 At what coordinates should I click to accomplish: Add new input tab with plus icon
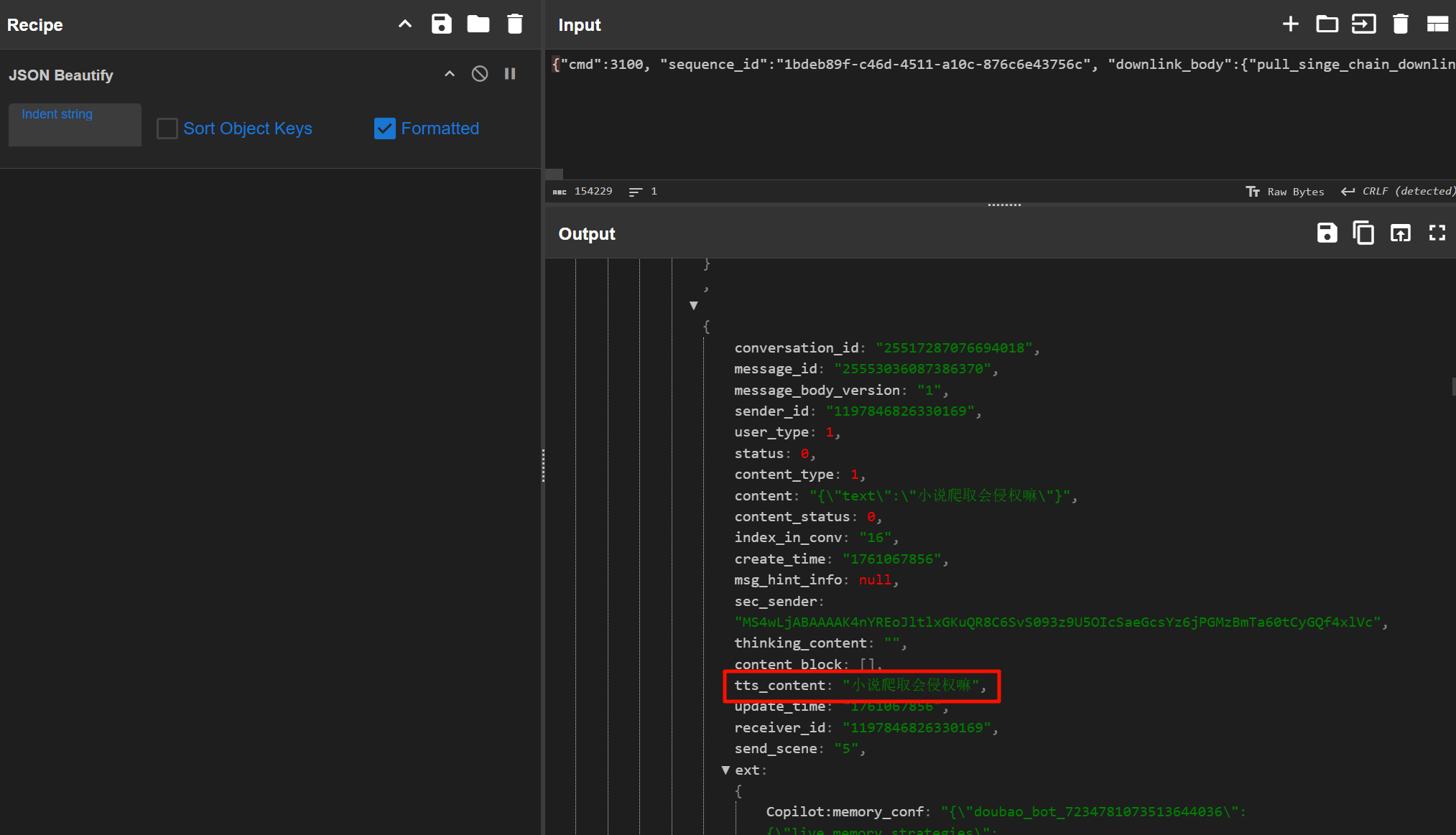(x=1290, y=24)
